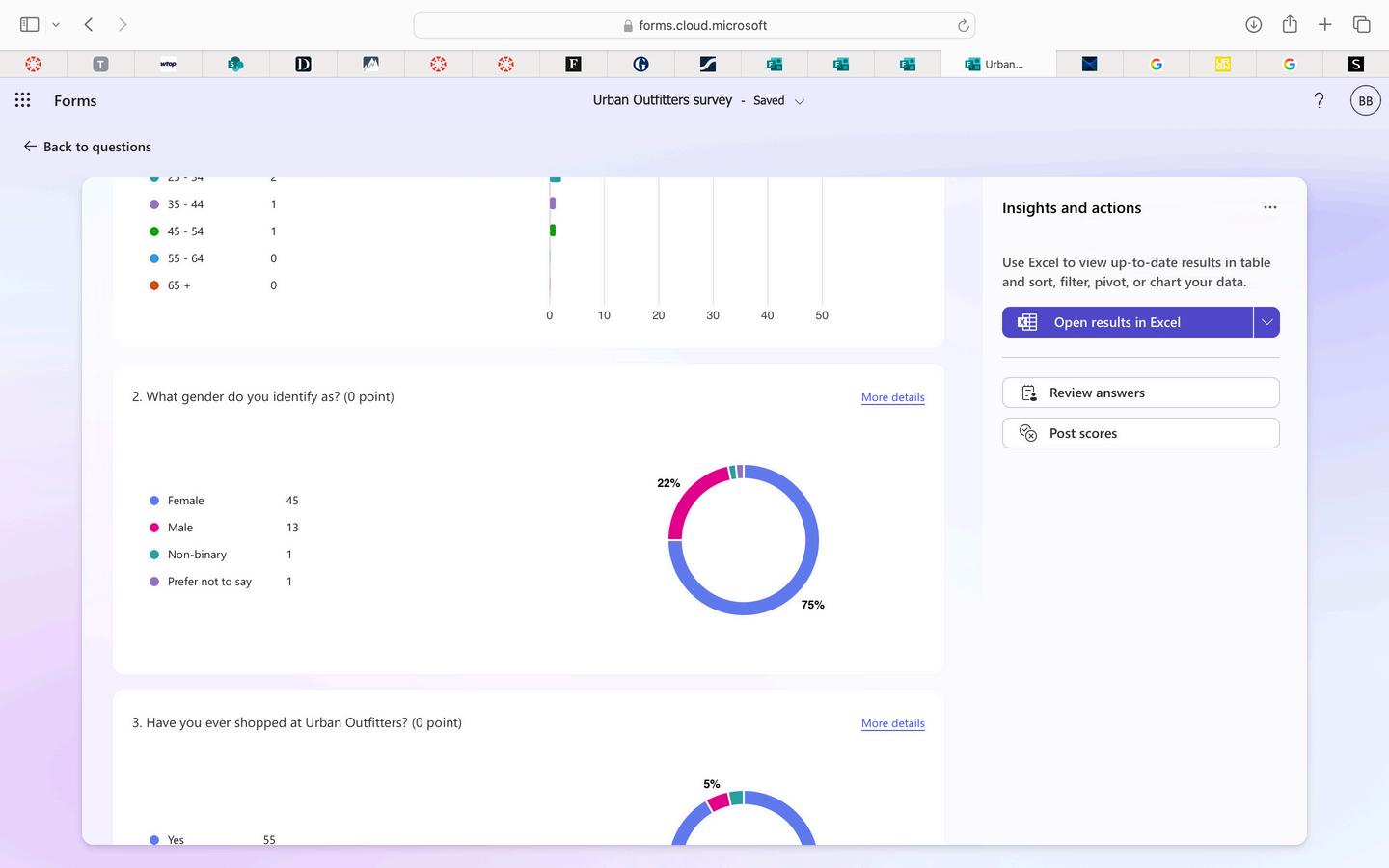This screenshot has width=1389, height=868.
Task: Click the Prefer not to say legend dot
Action: tap(154, 582)
